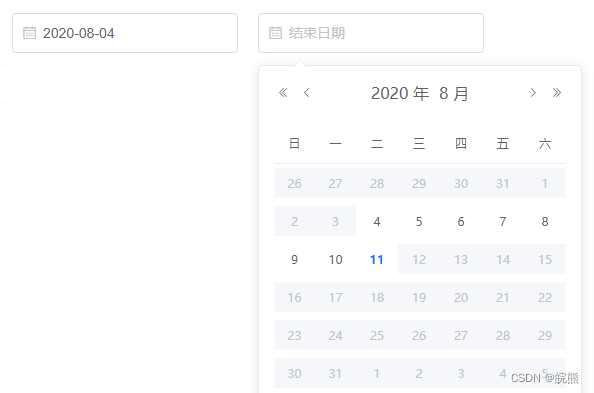Click disabled date 14
594x393 pixels.
[503, 260]
